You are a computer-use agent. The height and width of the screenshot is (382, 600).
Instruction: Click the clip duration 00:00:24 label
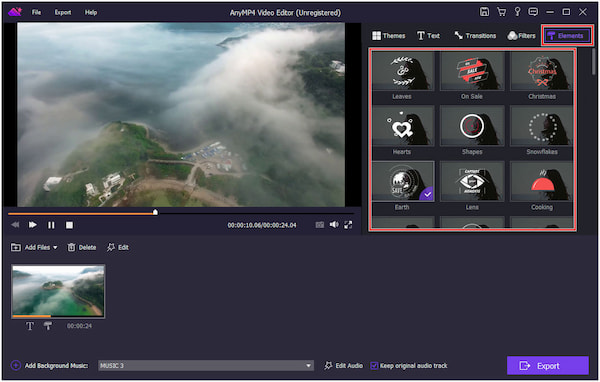point(79,326)
